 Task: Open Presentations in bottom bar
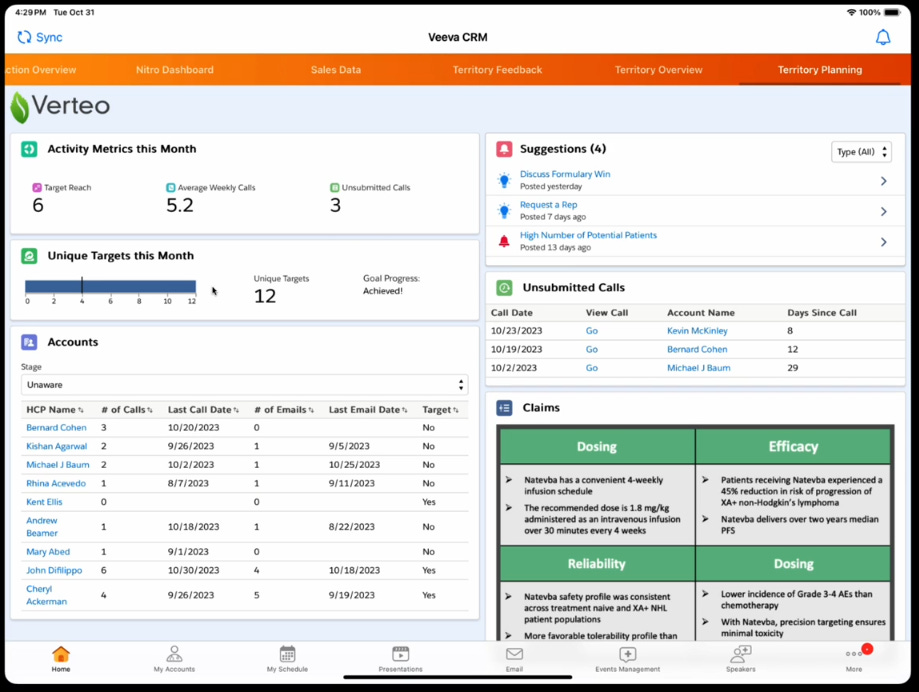pyautogui.click(x=400, y=659)
